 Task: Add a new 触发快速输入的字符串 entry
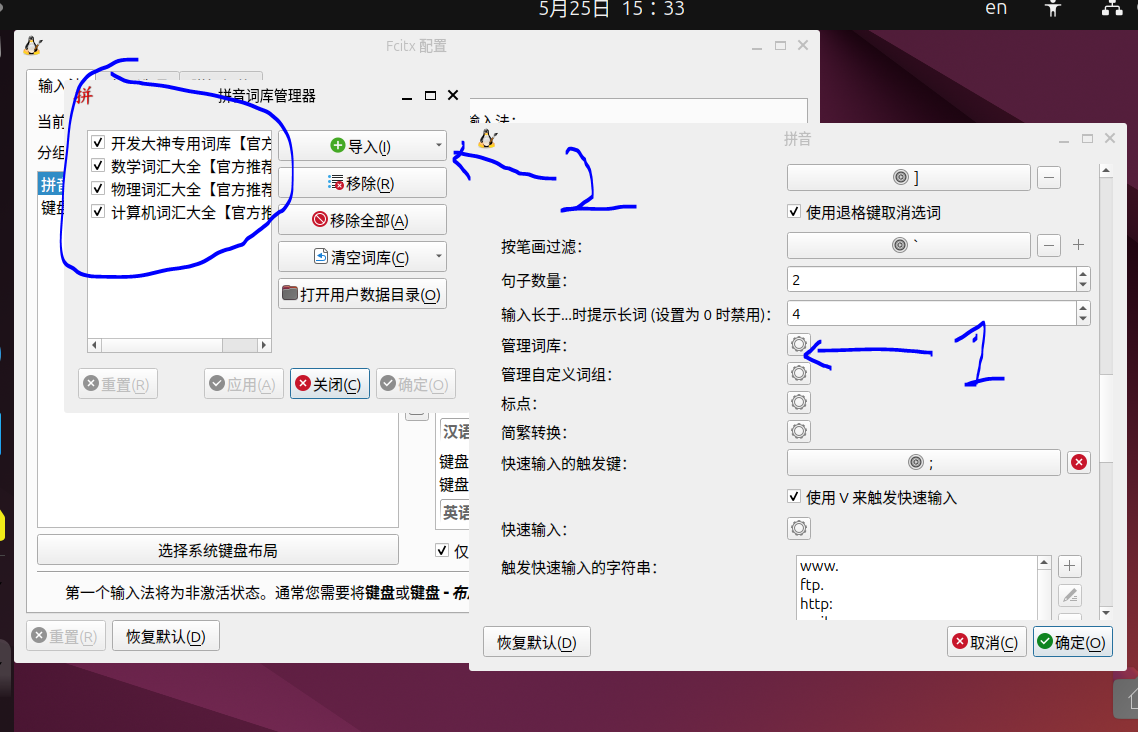[1070, 566]
